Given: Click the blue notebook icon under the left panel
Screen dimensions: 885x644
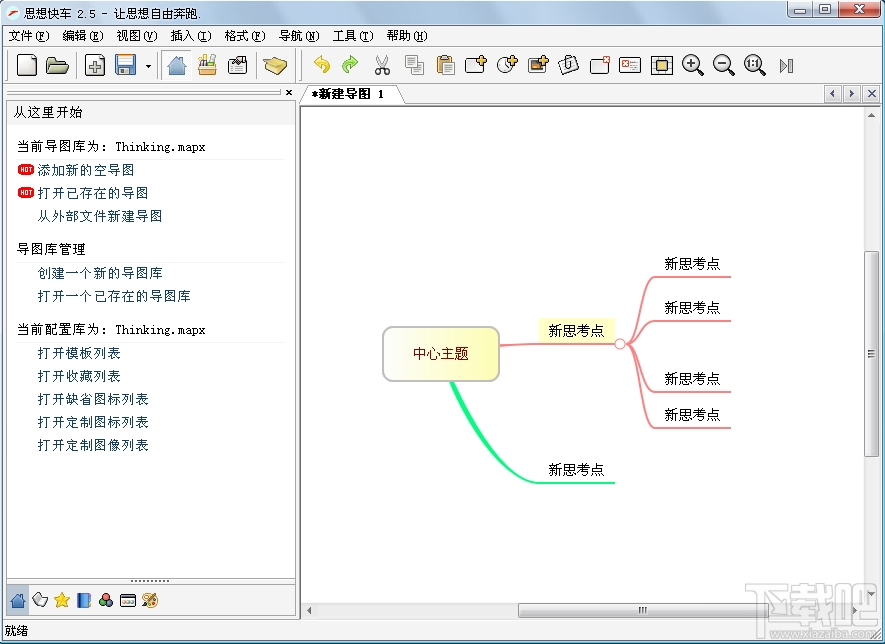Looking at the screenshot, I should click(84, 600).
